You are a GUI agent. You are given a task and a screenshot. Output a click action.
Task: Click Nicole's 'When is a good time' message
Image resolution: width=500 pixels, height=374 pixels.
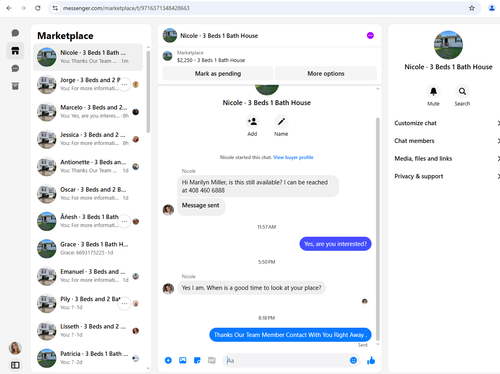pos(251,288)
